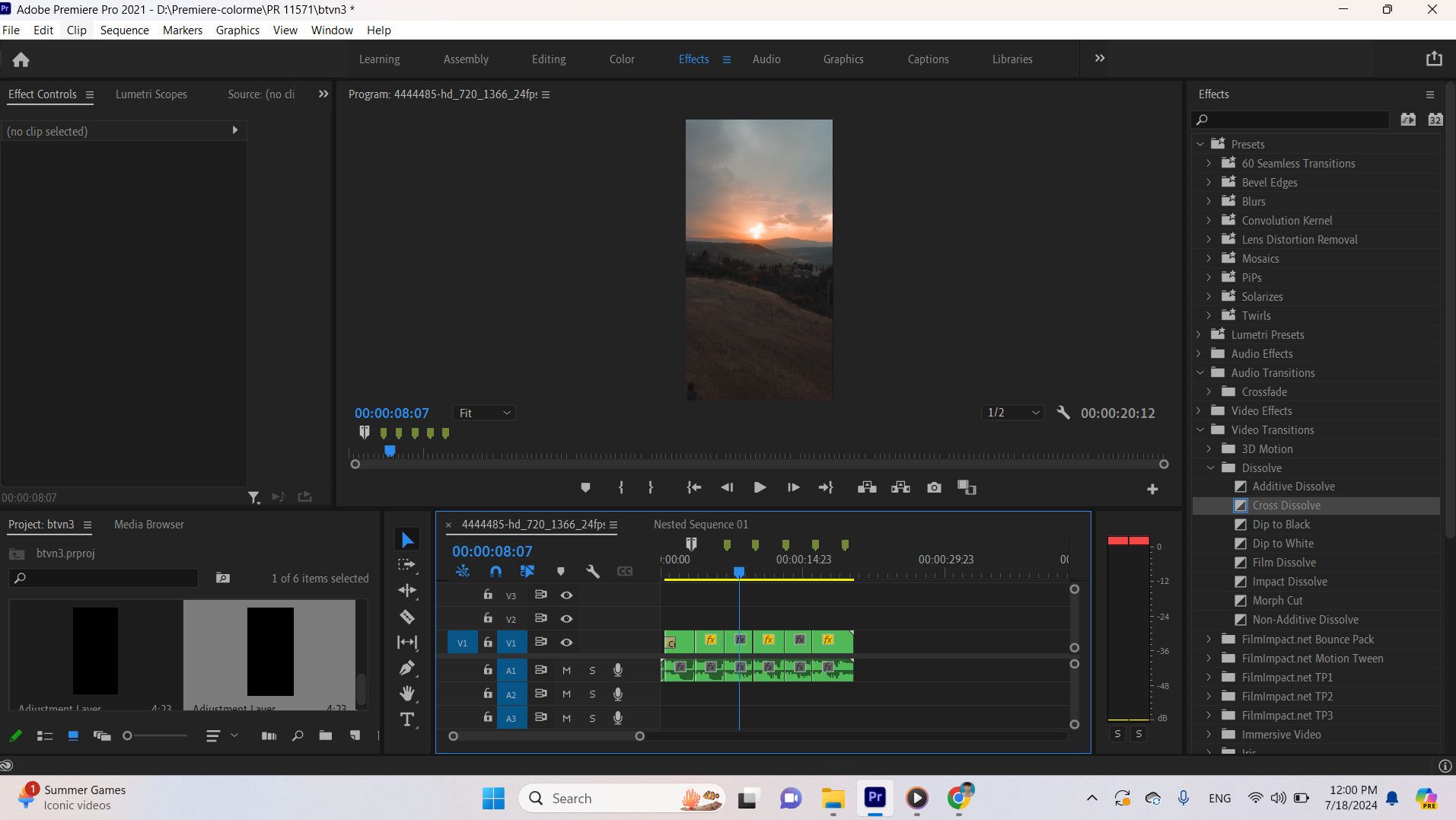Click Add Marker in Program monitor
Viewport: 1456px width, 820px height.
(585, 487)
